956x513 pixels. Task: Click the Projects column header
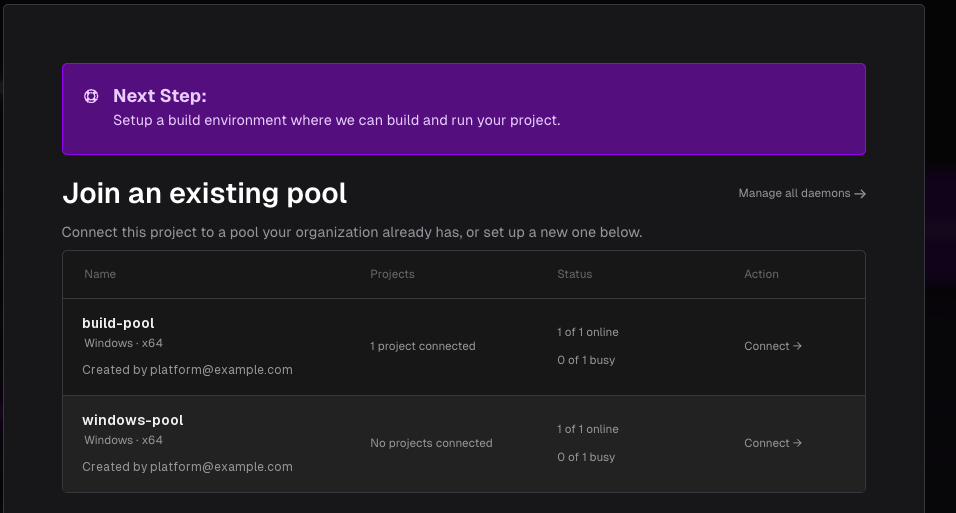tap(392, 274)
